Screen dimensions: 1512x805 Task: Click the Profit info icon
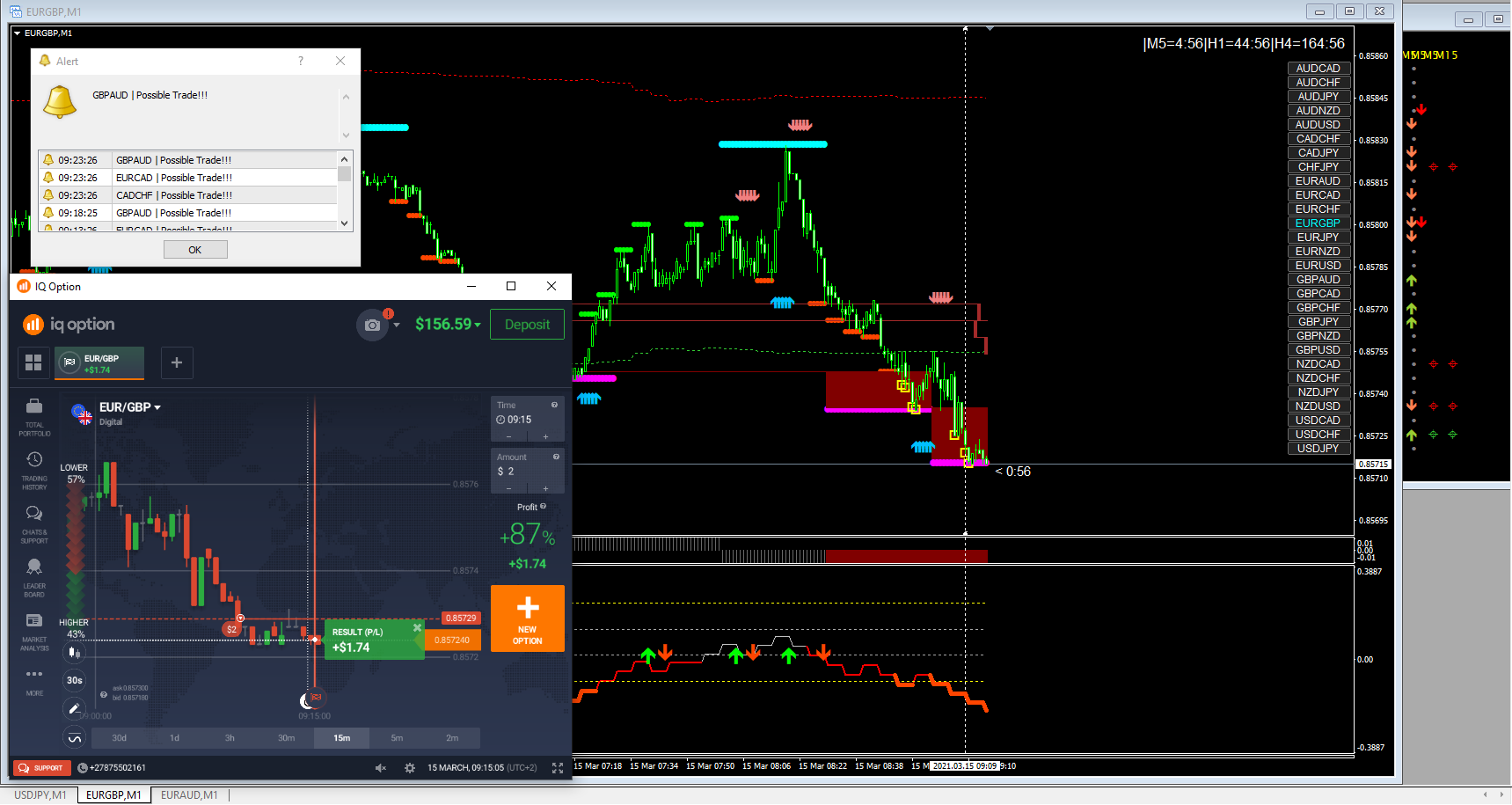click(x=543, y=506)
